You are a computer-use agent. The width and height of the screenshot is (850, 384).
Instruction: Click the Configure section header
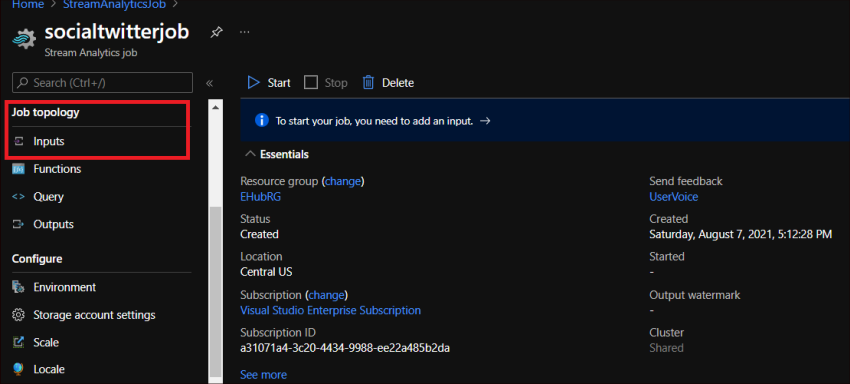click(37, 259)
